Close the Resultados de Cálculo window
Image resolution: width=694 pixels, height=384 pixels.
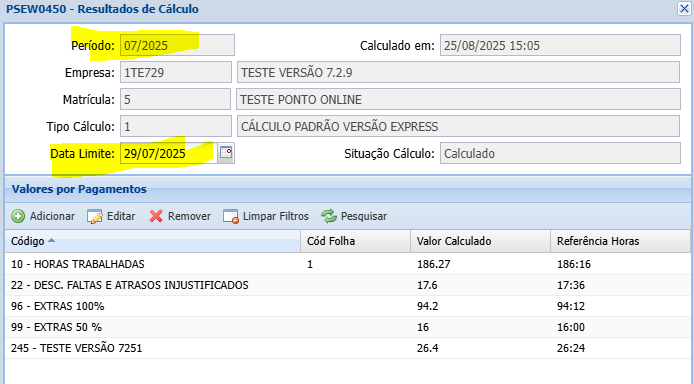[x=684, y=9]
